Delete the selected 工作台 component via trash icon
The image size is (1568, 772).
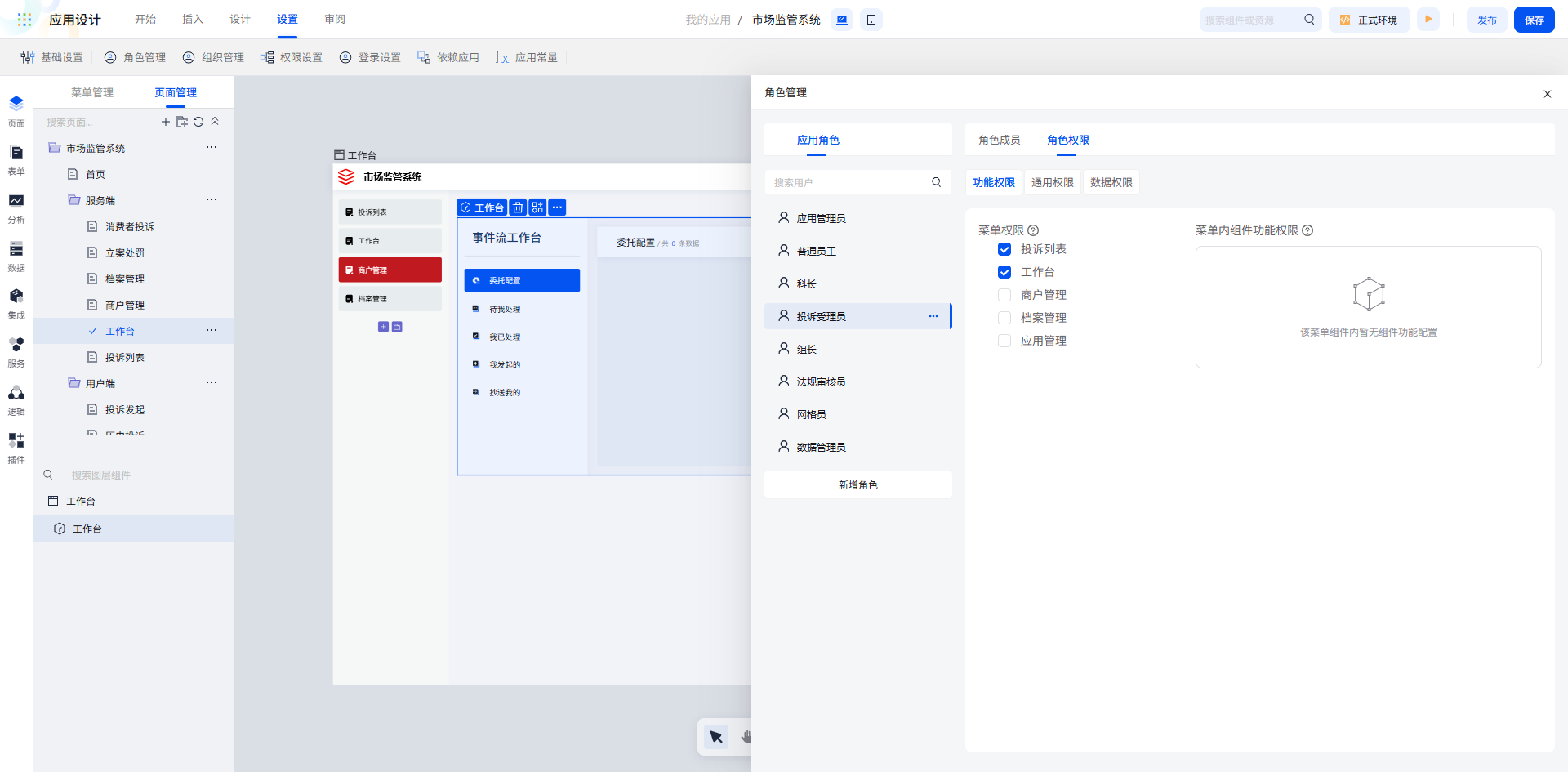(x=518, y=208)
